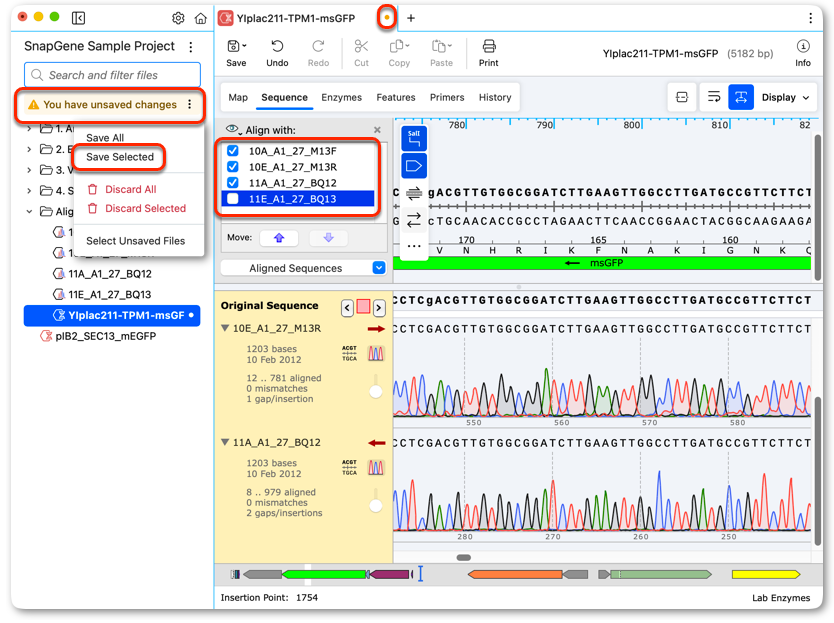Click the double-strand display icon
This screenshot has width=834, height=623.
point(414,193)
